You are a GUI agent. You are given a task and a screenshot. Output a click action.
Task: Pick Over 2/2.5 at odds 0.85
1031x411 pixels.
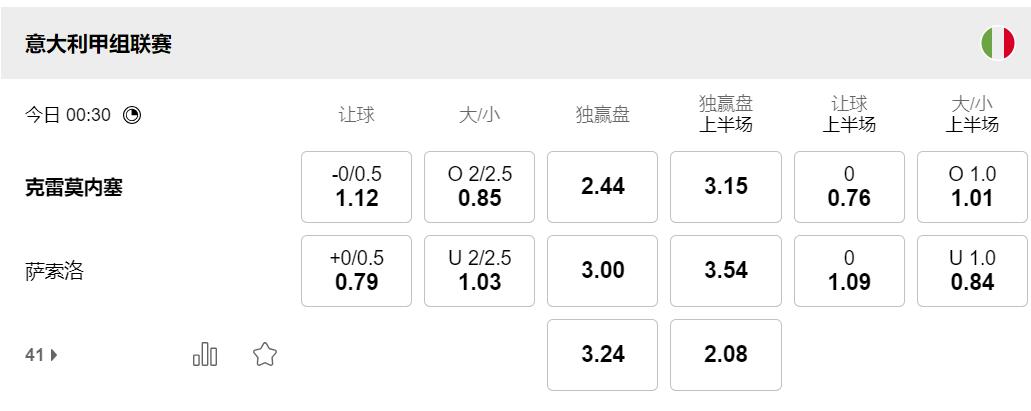(479, 187)
